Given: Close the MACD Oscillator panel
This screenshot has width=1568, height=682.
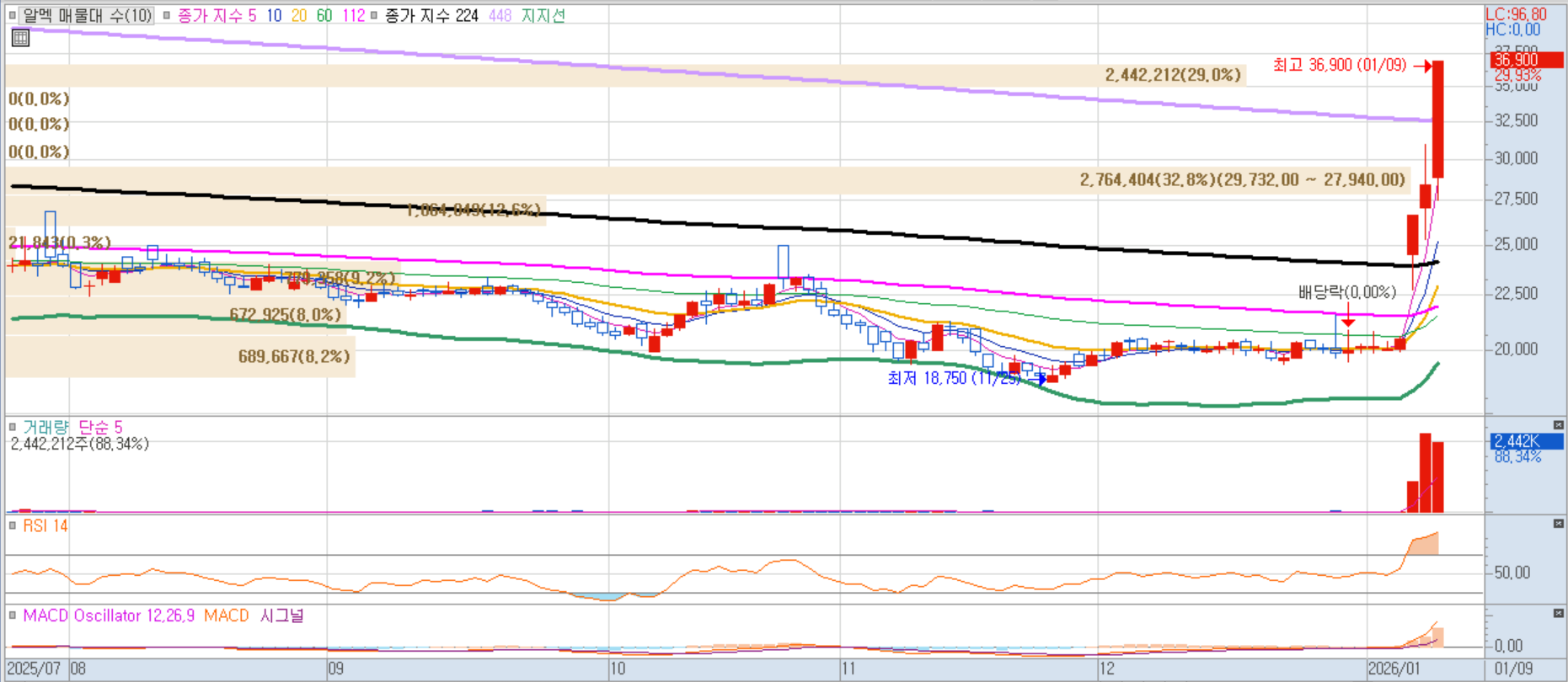Looking at the screenshot, I should pos(1558,613).
